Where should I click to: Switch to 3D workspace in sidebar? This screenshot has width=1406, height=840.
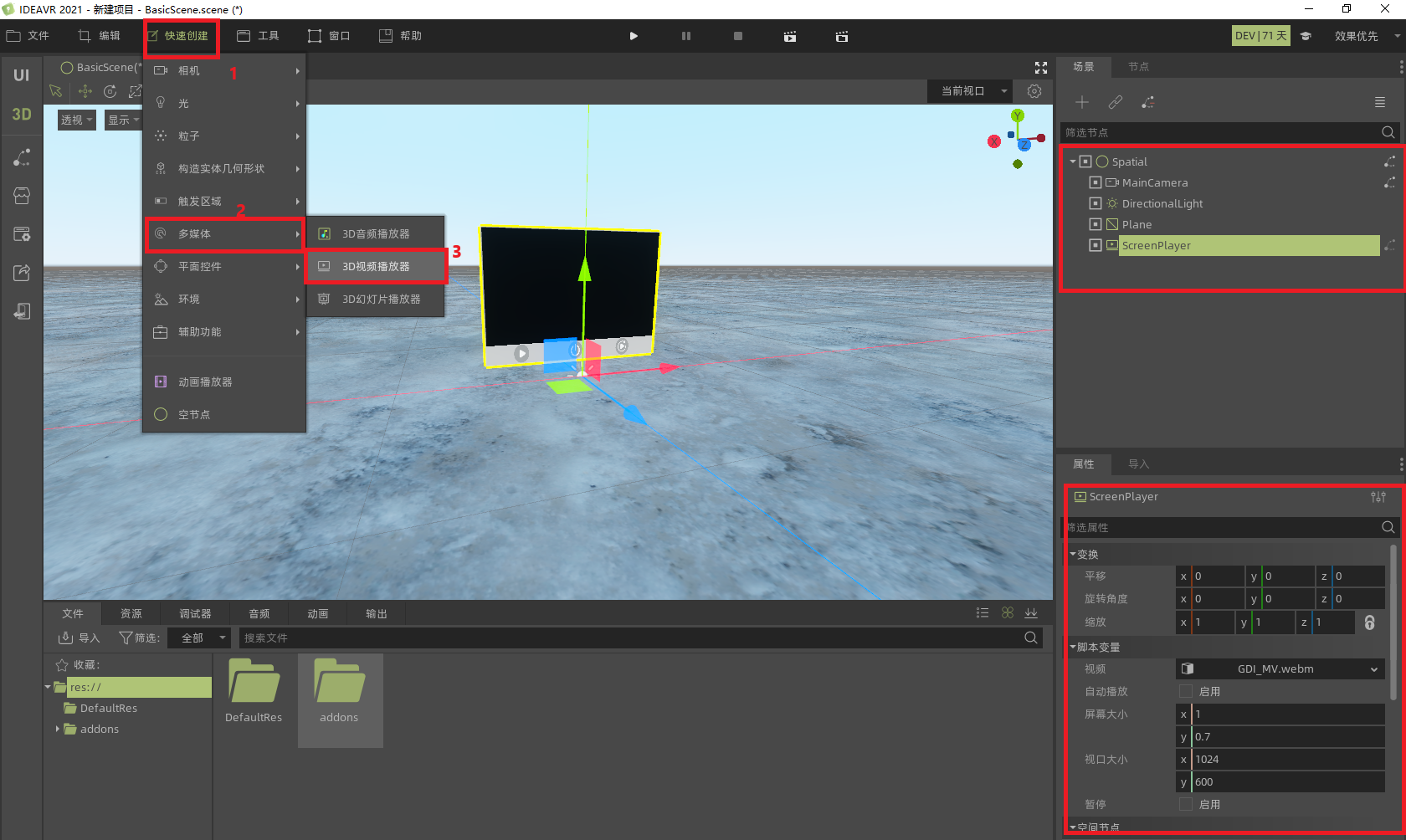coord(22,115)
